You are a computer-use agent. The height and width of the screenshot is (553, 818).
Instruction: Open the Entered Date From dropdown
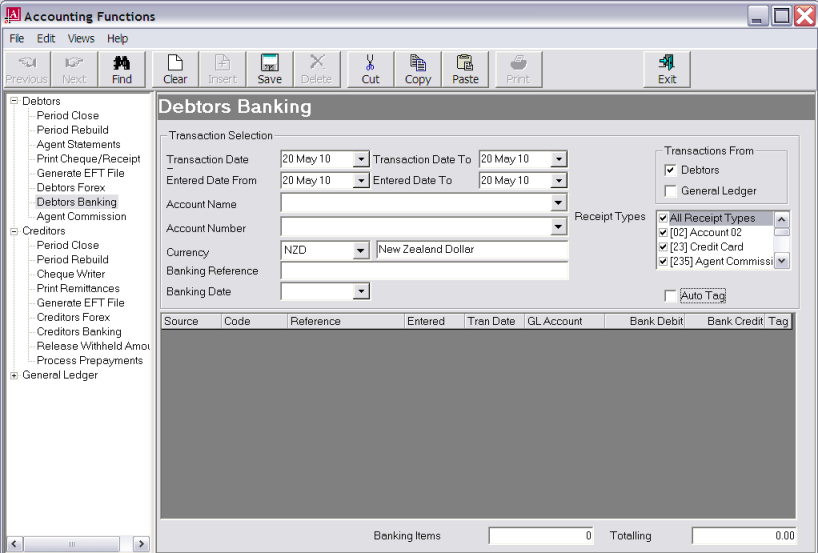[360, 181]
